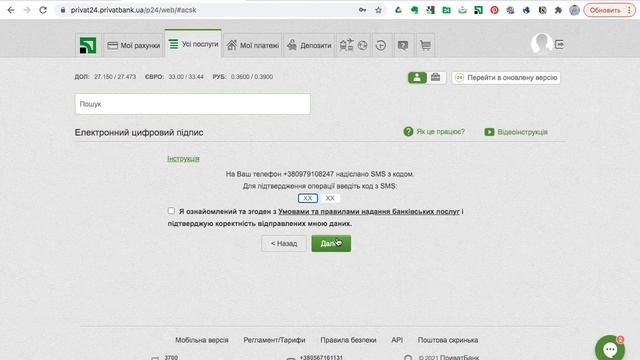The width and height of the screenshot is (640, 360).
Task: Click the < Назад button
Action: (x=284, y=244)
